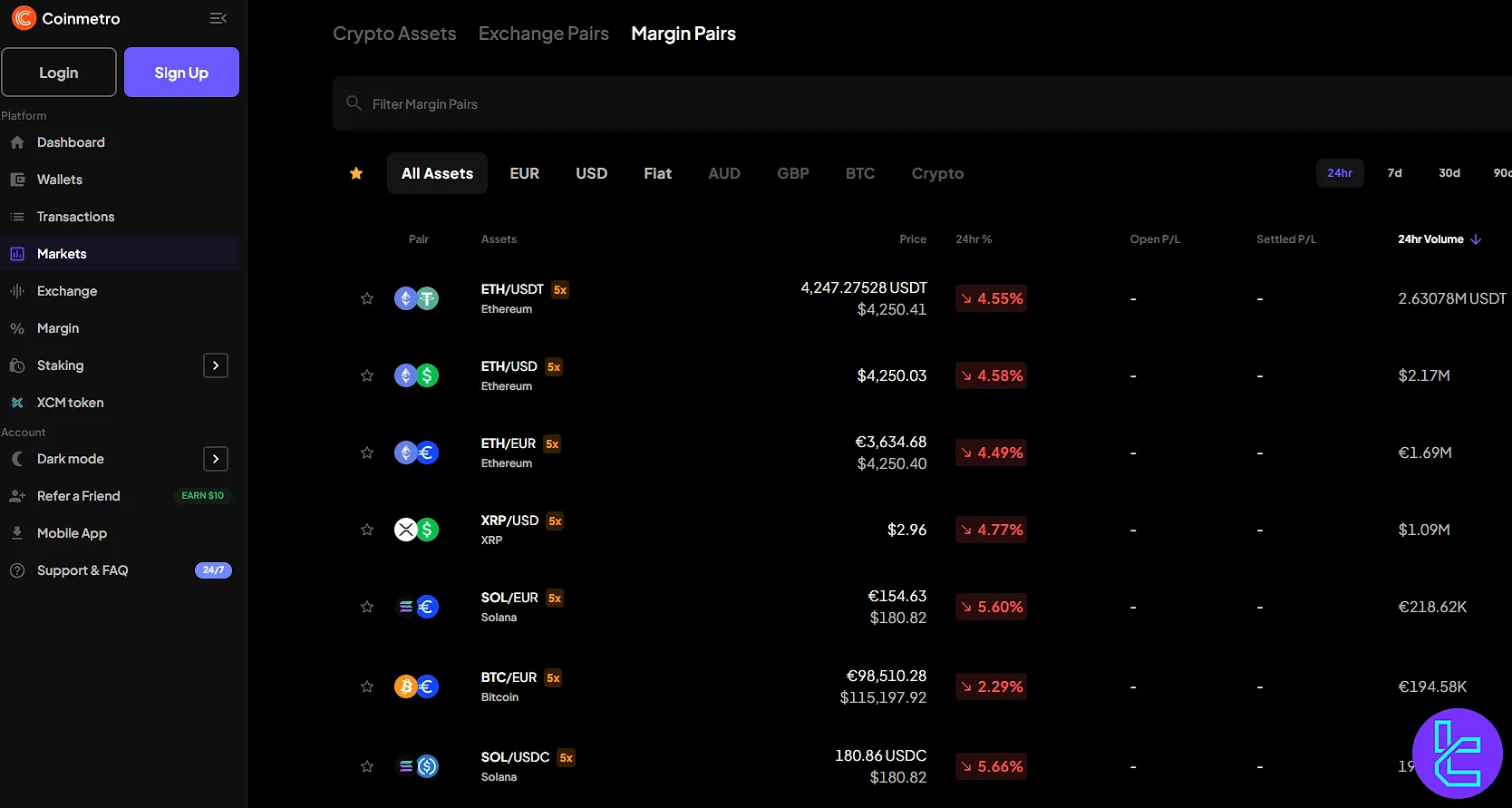Screen dimensions: 1512x808
Task: Select the 24hr timeframe
Action: tap(1340, 173)
